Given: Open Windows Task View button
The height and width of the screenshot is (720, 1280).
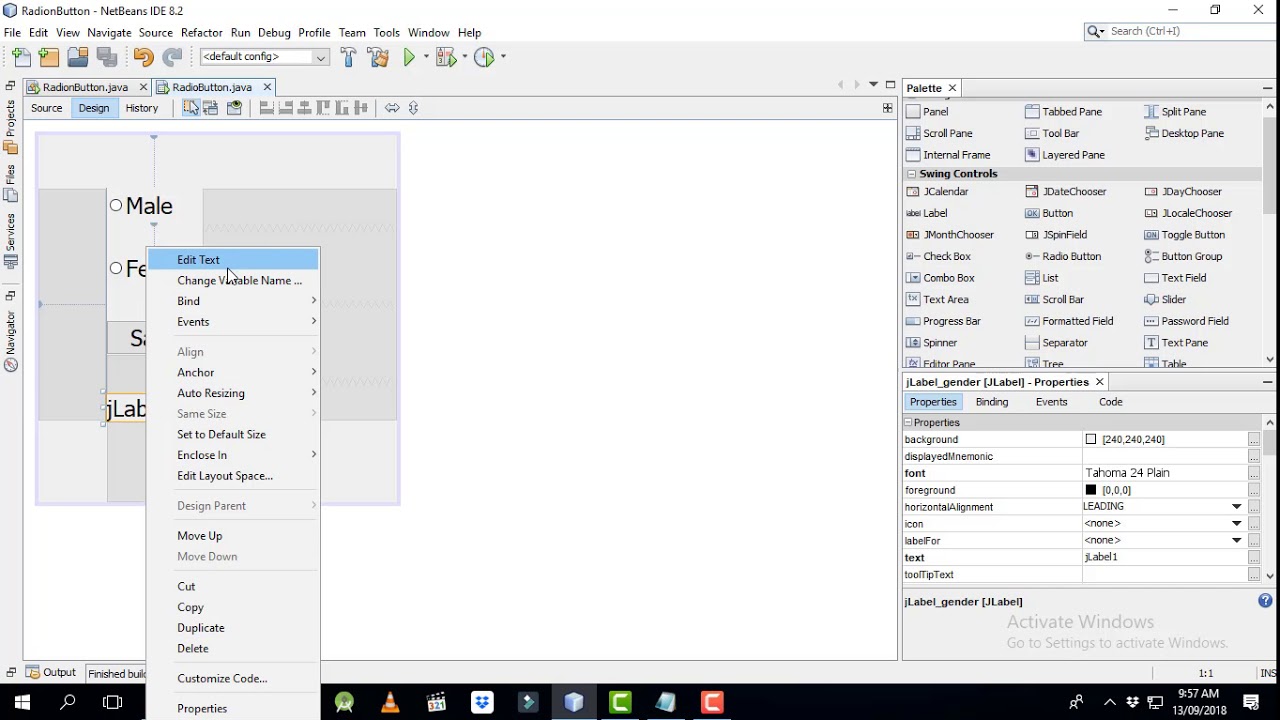Looking at the screenshot, I should coord(112,702).
